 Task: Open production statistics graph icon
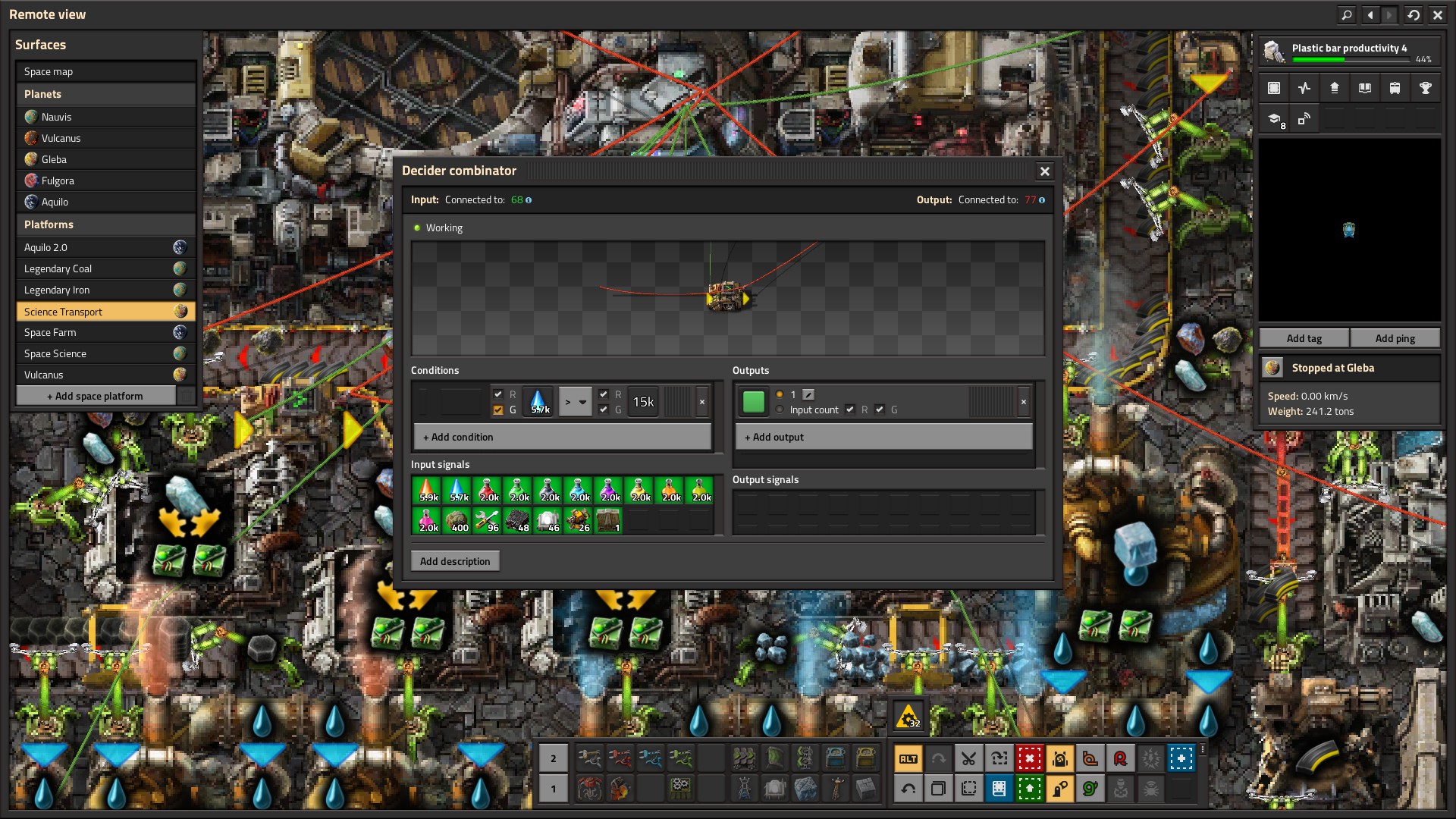click(1304, 88)
